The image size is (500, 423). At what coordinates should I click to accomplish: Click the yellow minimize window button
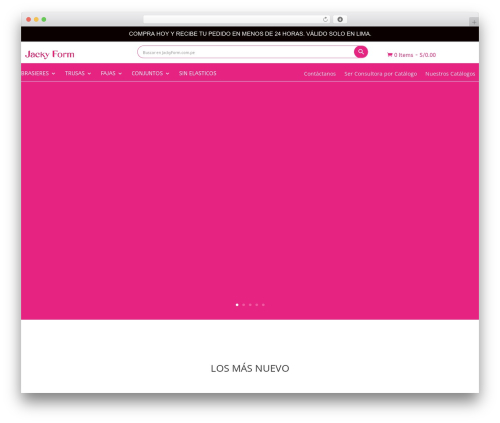click(36, 19)
